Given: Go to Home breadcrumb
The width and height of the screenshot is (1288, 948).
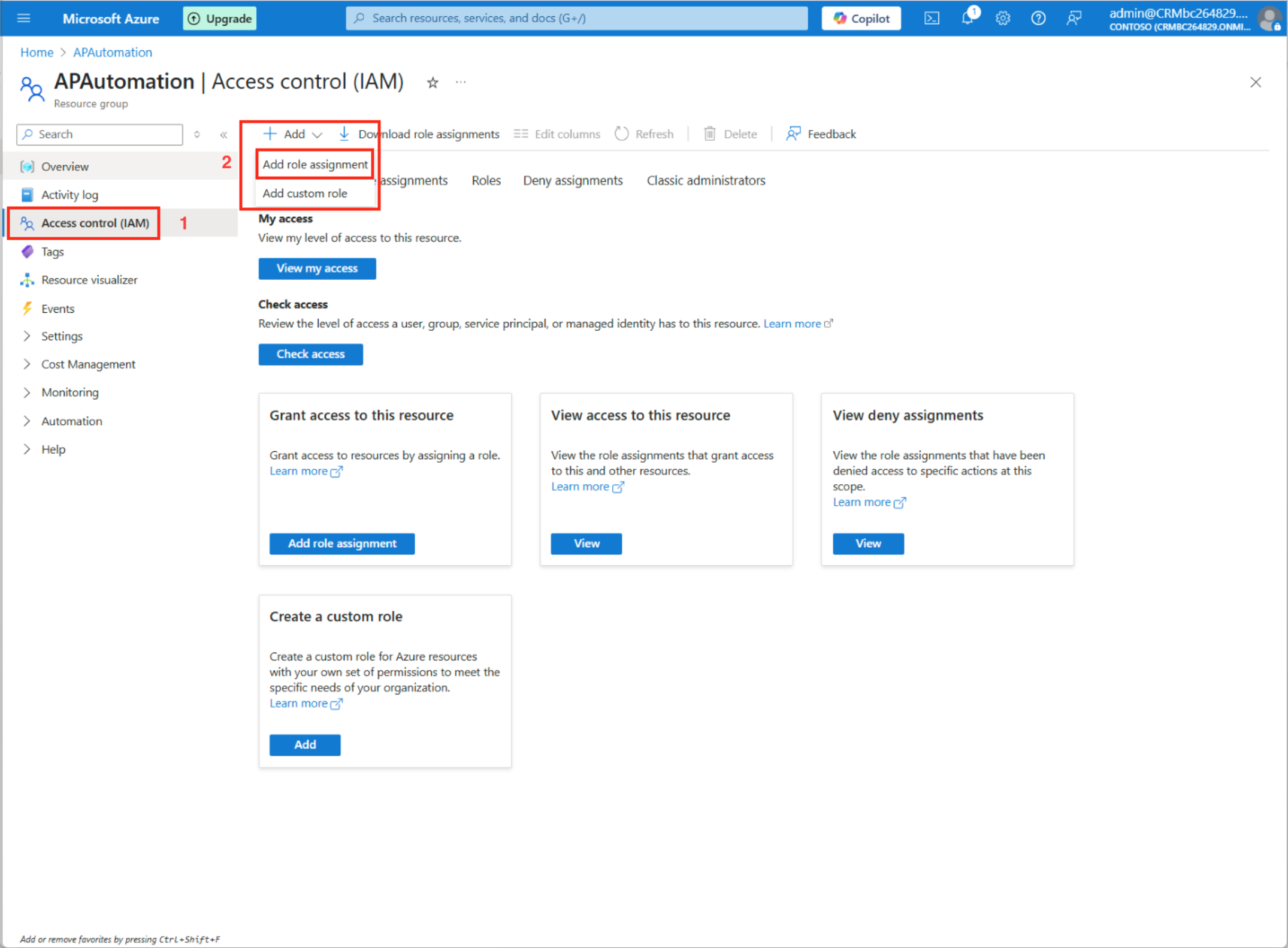Looking at the screenshot, I should pyautogui.click(x=37, y=52).
